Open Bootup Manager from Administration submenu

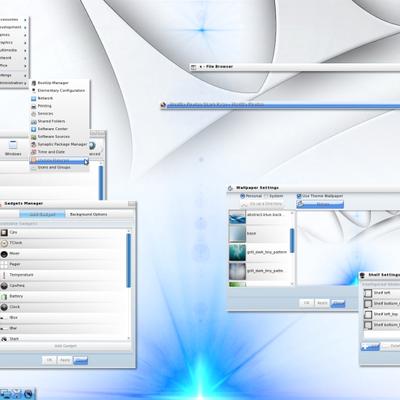tap(59, 83)
